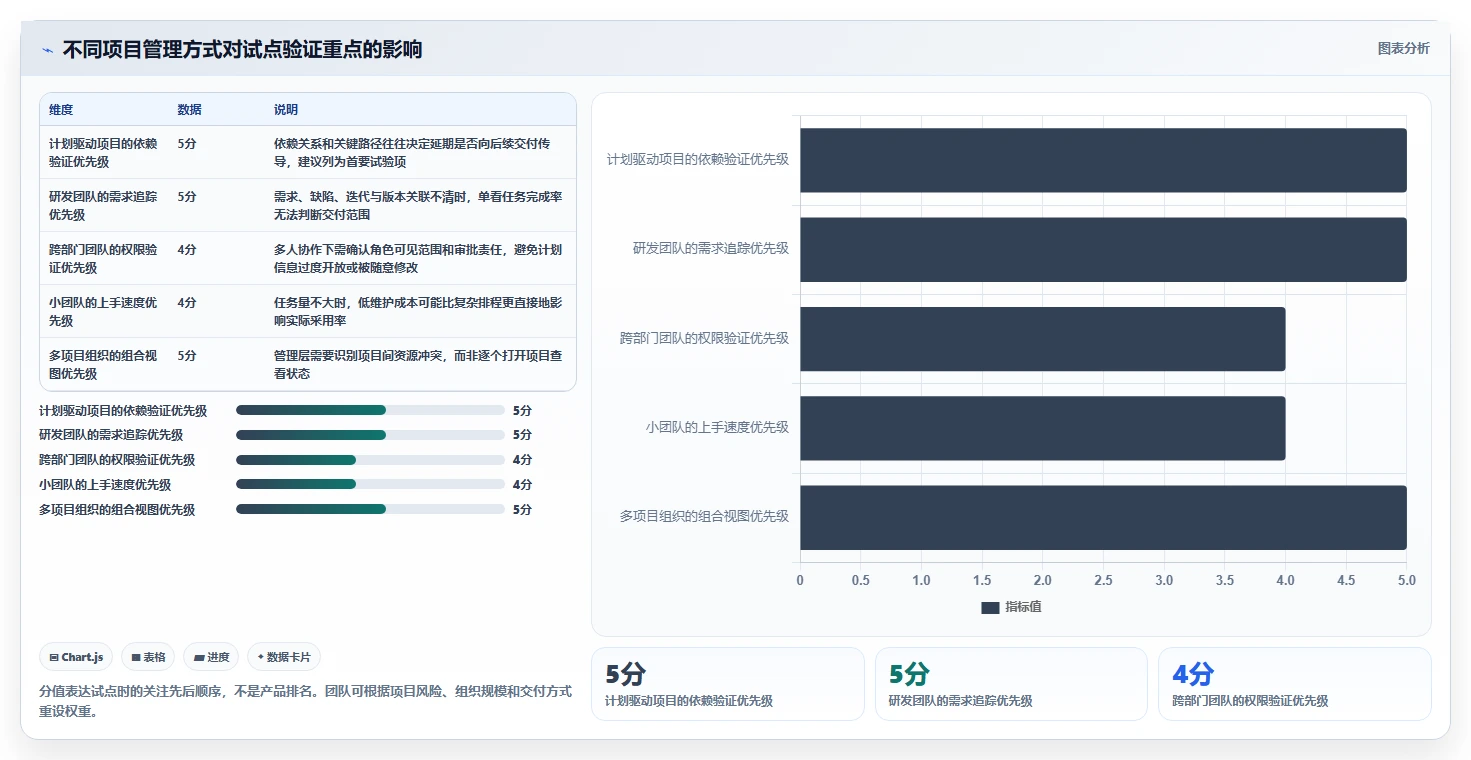Open the 5分 card for 研发团队的需求追踪优先级
The width and height of the screenshot is (1471, 760).
coord(1011,684)
